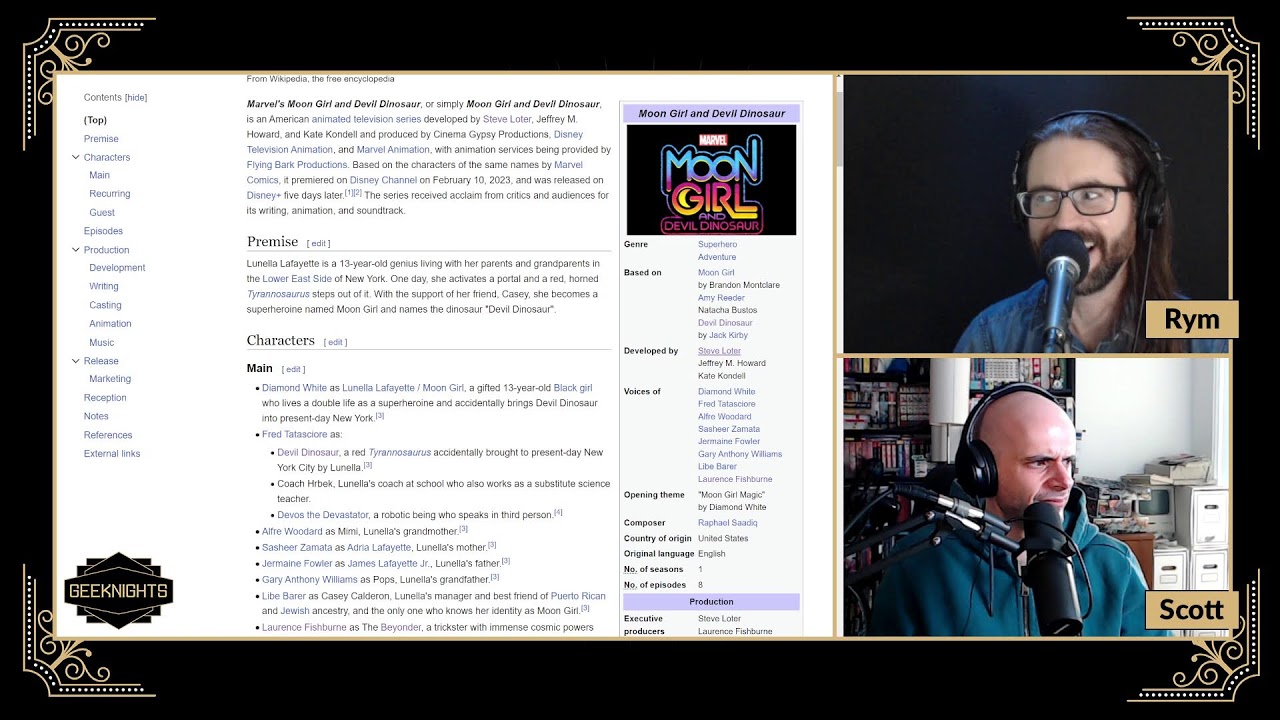Open Animation subsection in contents
The image size is (1280, 720).
(110, 324)
